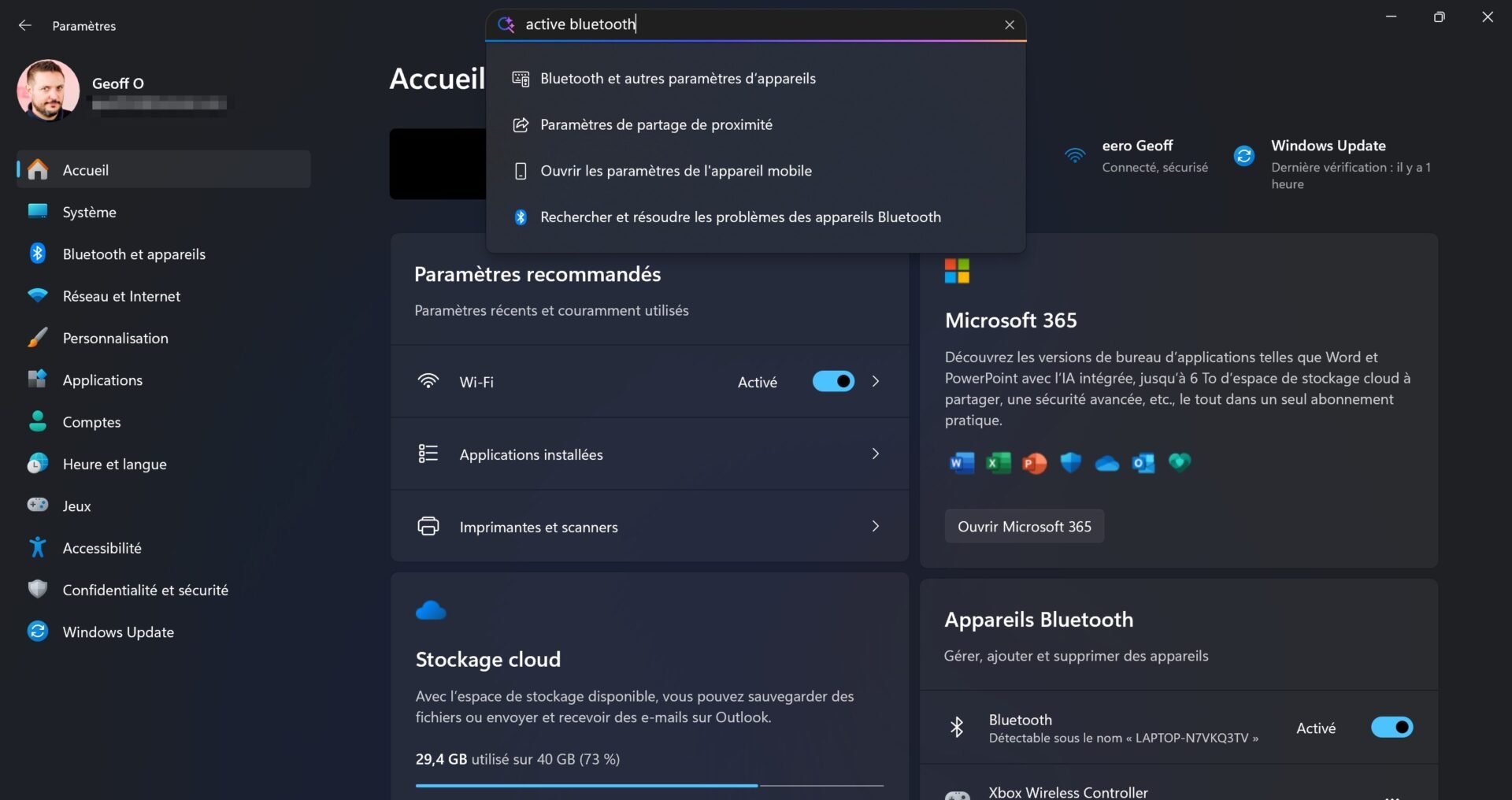This screenshot has height=800, width=1512.
Task: Click the Outlook icon in Microsoft 365 card
Action: (x=1143, y=462)
